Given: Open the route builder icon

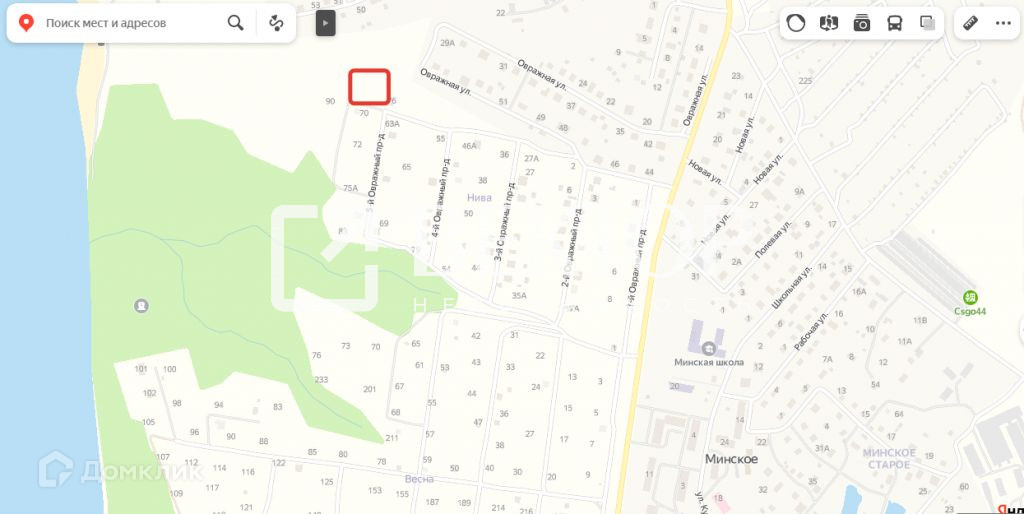Looking at the screenshot, I should (x=276, y=23).
